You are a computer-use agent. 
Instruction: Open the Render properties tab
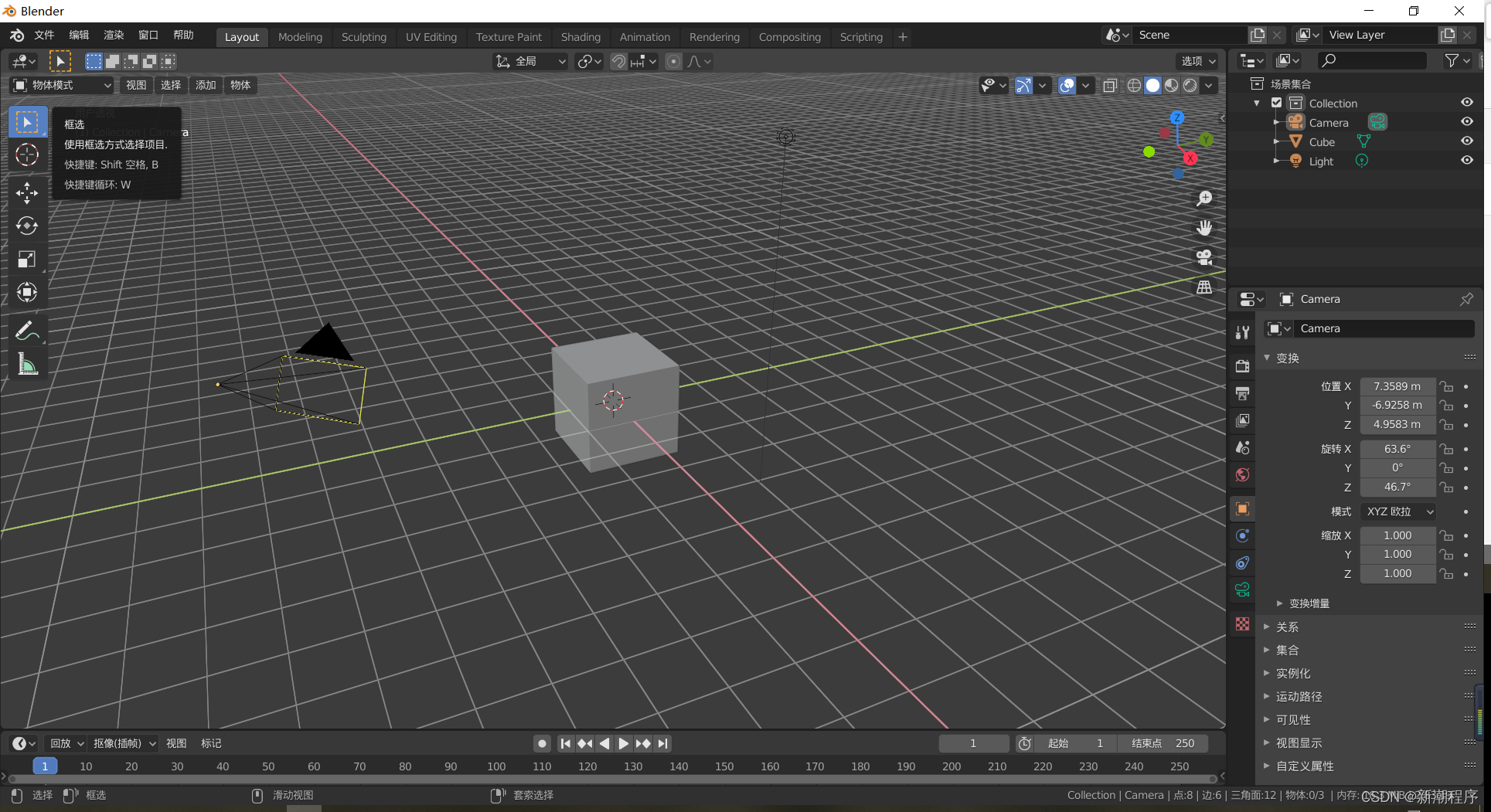coord(1242,365)
